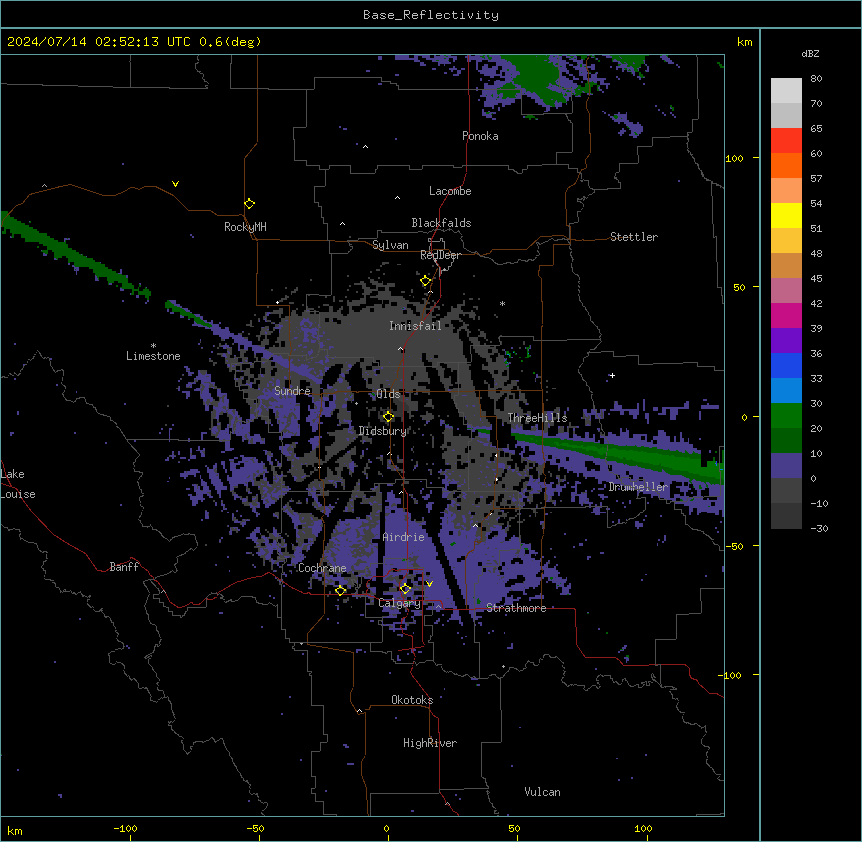The height and width of the screenshot is (842, 862).
Task: Click the Sylvan label
Action: 390,245
